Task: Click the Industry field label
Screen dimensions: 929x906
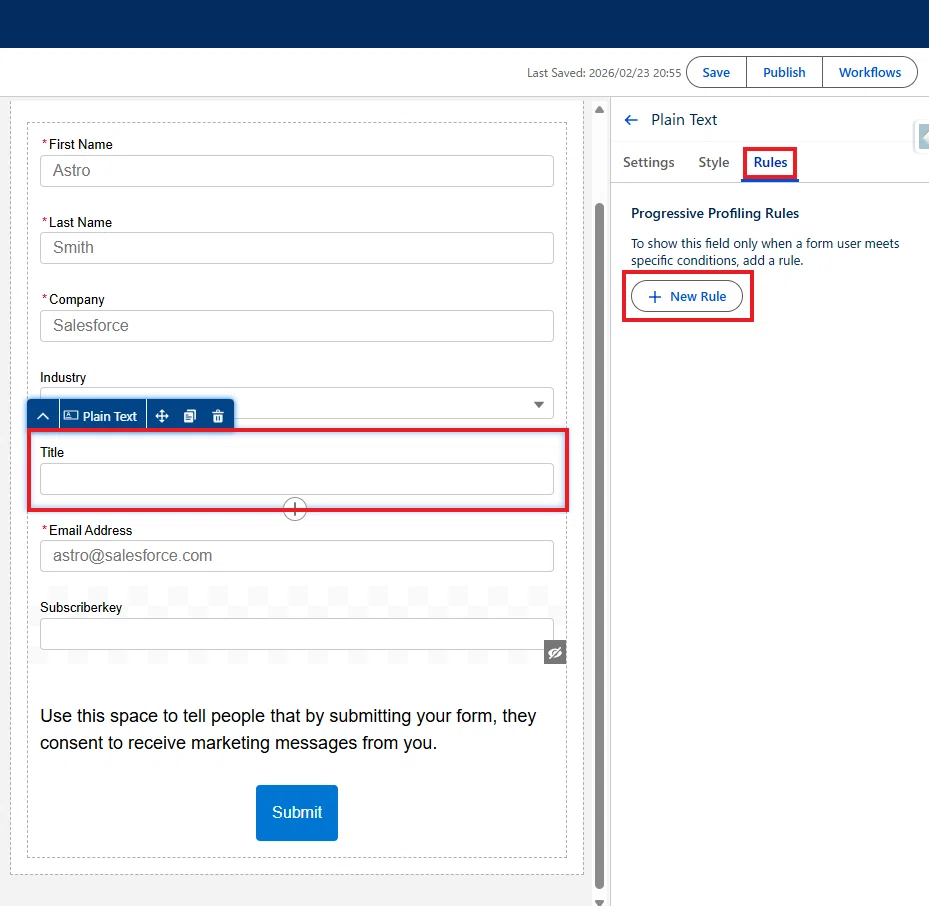Action: pos(63,377)
